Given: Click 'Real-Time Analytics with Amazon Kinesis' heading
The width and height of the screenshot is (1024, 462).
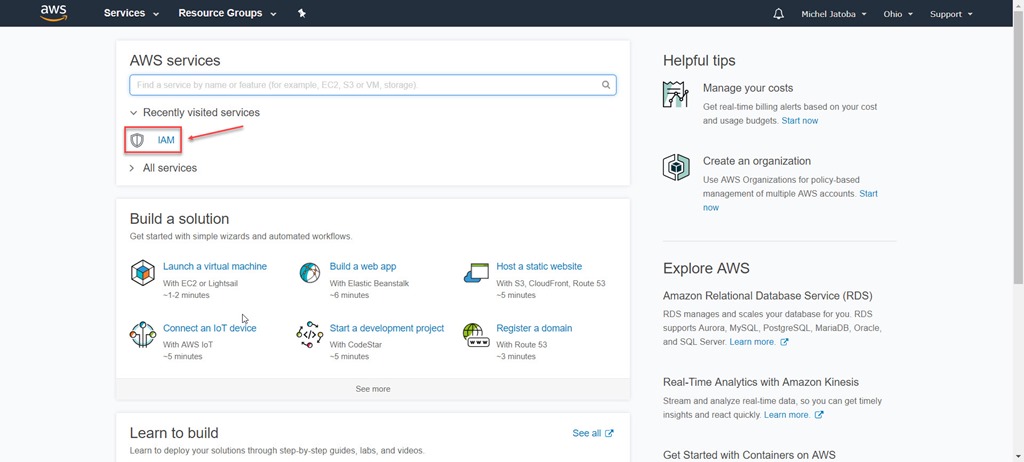Looking at the screenshot, I should click(761, 382).
